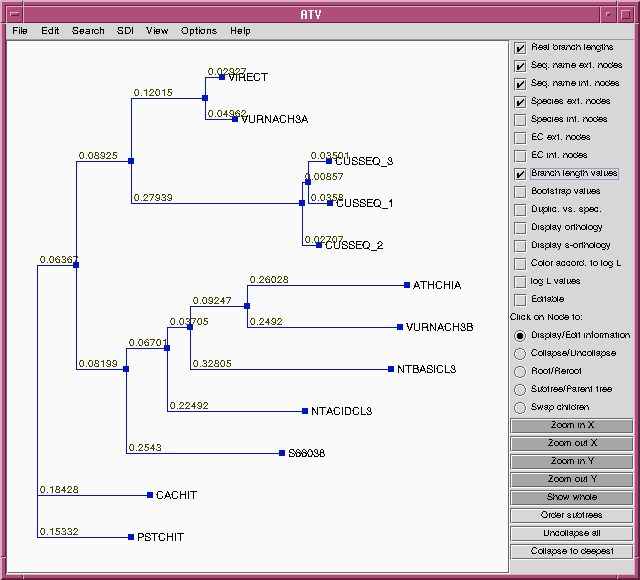Image resolution: width=640 pixels, height=580 pixels.
Task: Select Collapse/Uncollapse radio option
Action: click(520, 353)
